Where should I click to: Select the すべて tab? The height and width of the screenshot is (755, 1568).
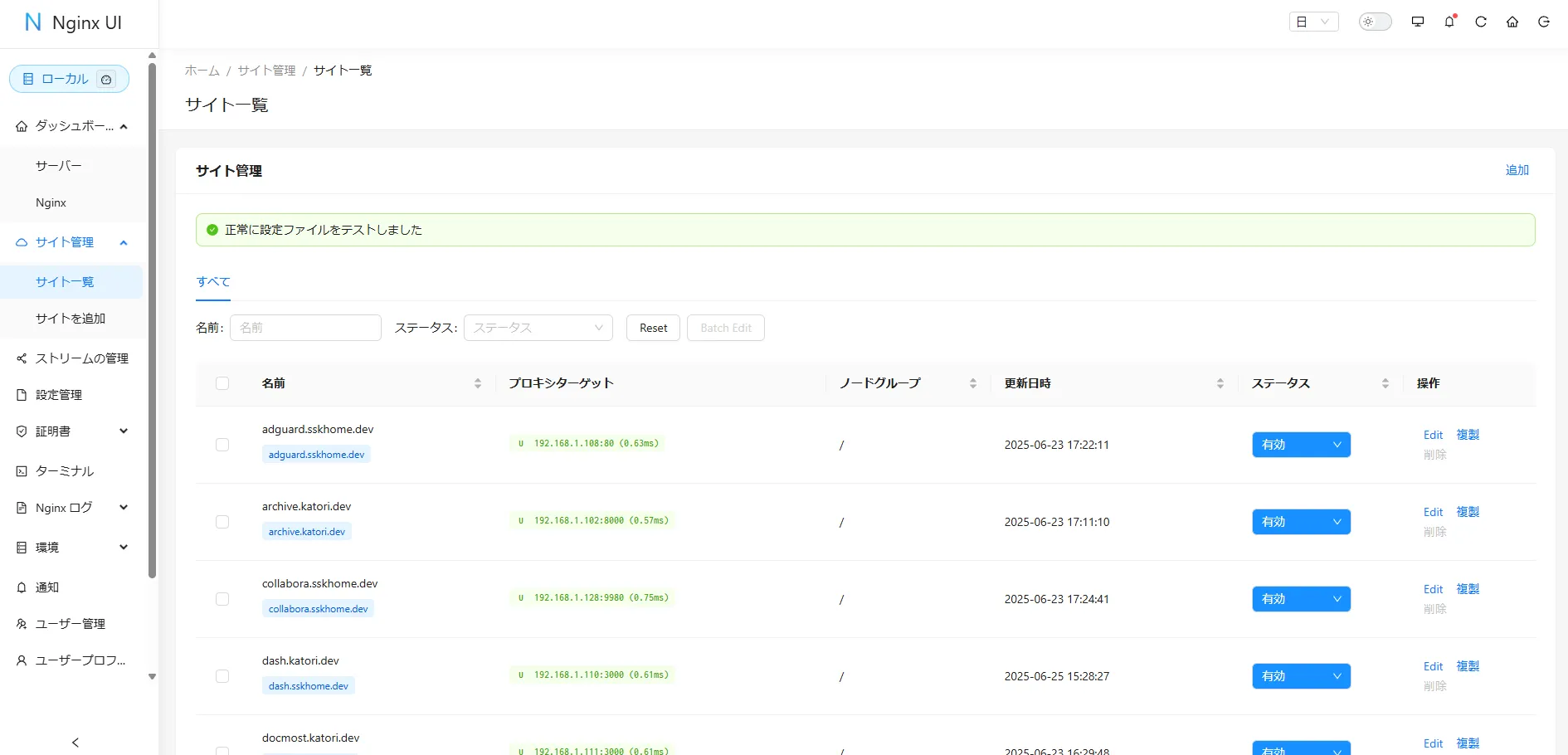(213, 282)
